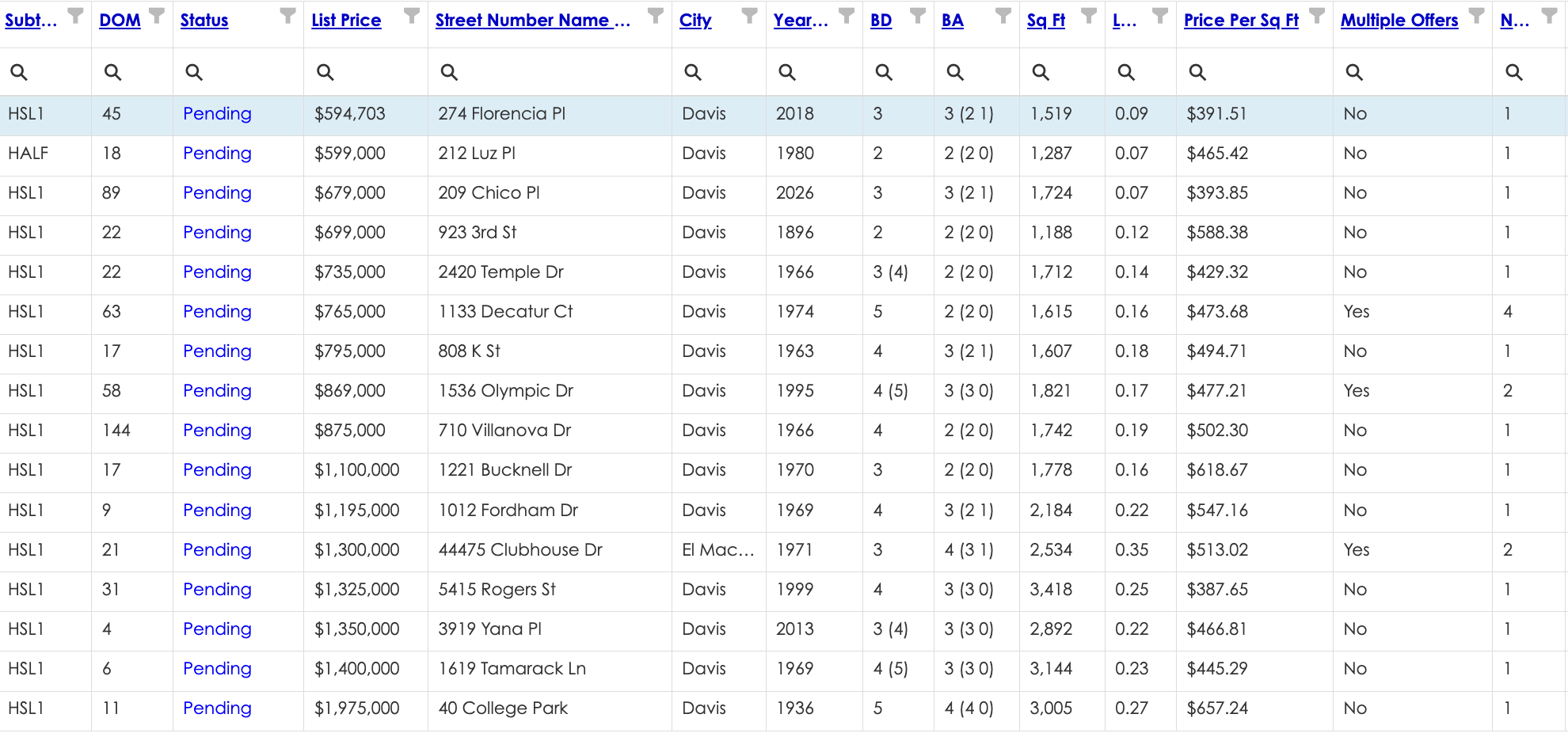Open the filter icon for List Price column
1568x733 pixels.
click(412, 15)
